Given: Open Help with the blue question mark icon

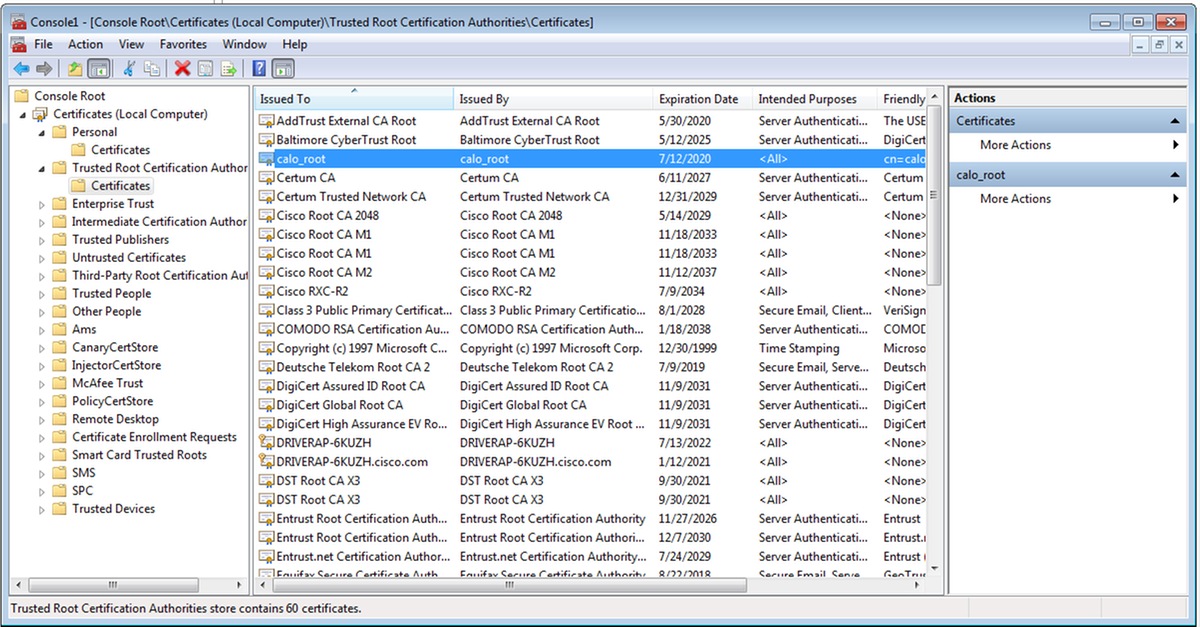Looking at the screenshot, I should (259, 69).
